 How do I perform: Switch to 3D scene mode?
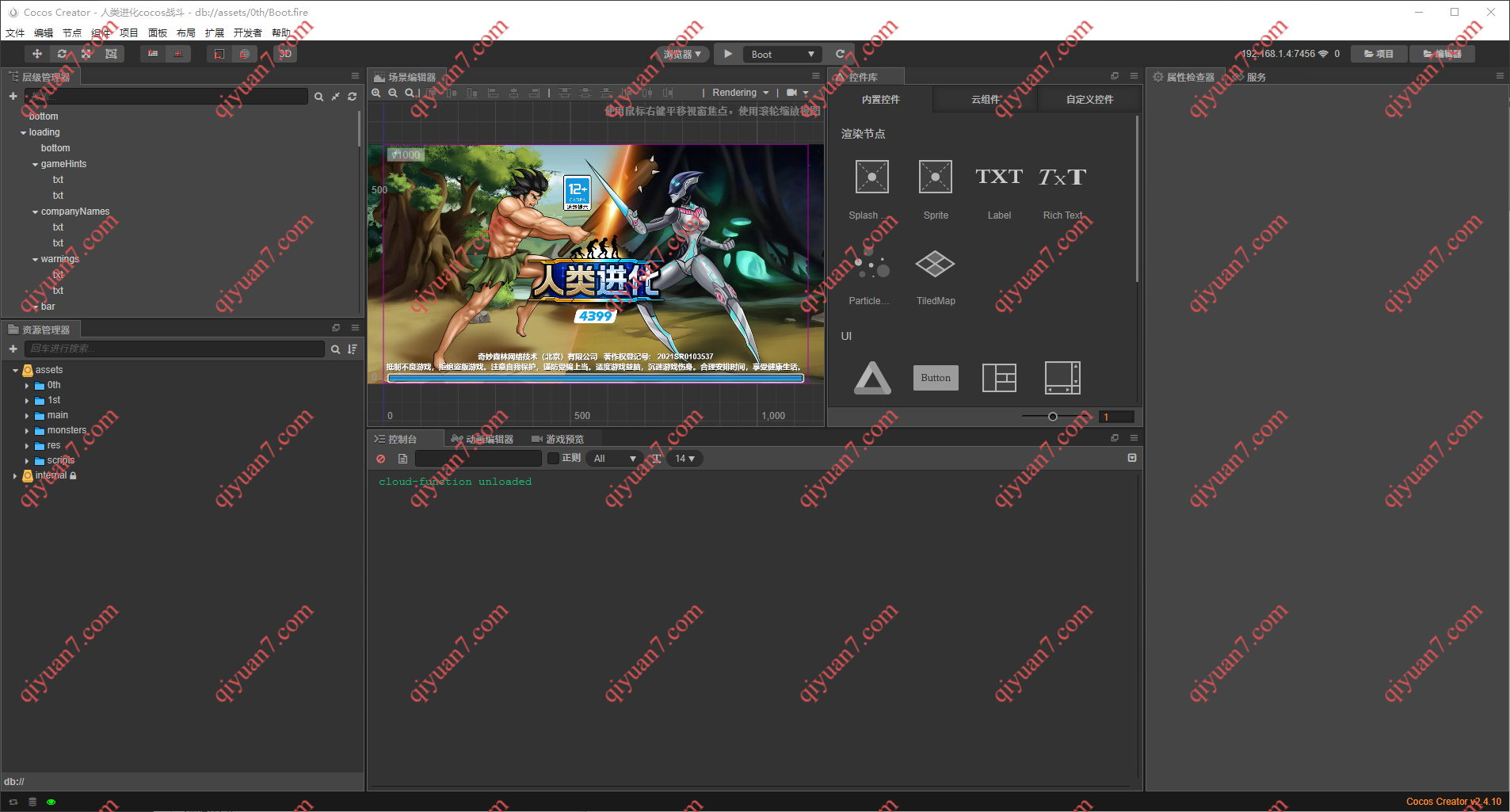click(x=285, y=54)
